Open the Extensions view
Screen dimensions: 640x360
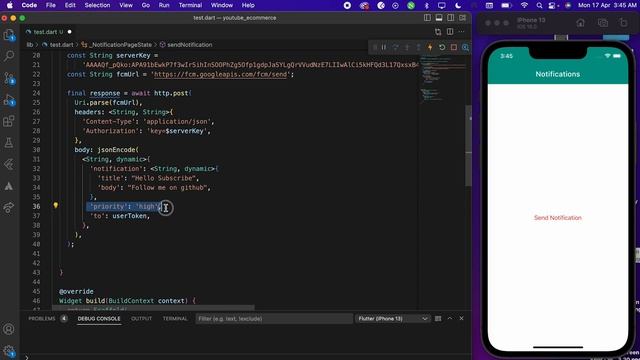(x=9, y=121)
